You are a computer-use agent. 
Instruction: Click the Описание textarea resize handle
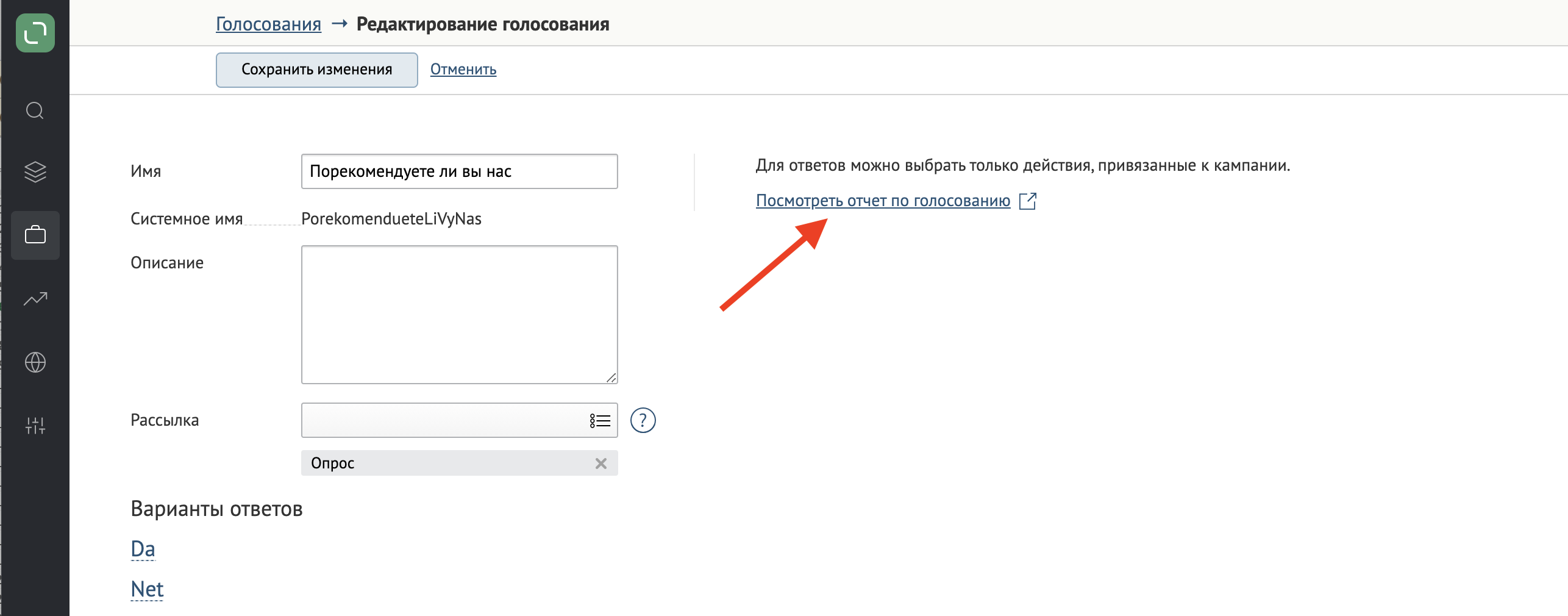click(x=611, y=378)
